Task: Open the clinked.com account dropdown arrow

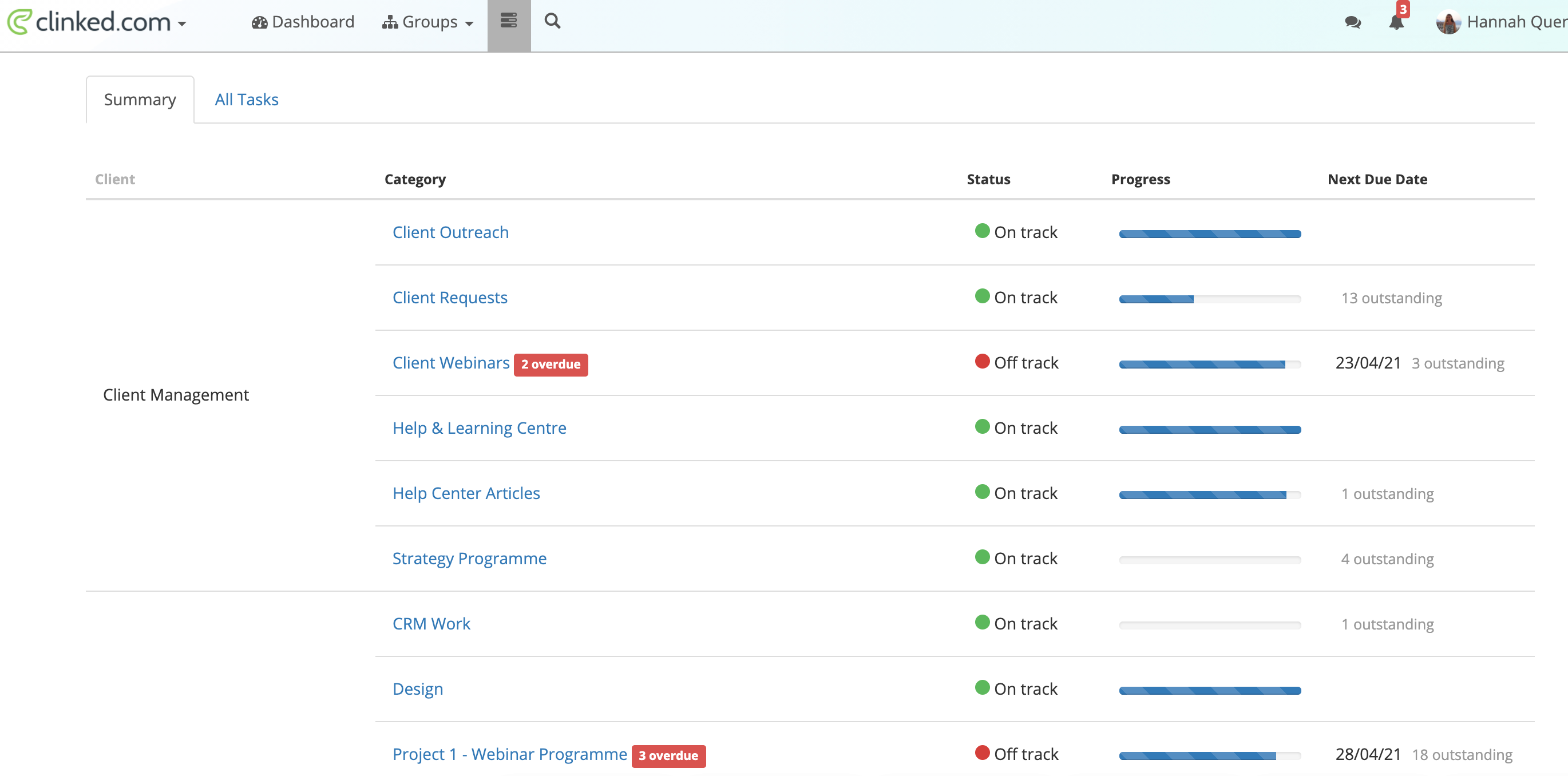Action: (x=182, y=25)
